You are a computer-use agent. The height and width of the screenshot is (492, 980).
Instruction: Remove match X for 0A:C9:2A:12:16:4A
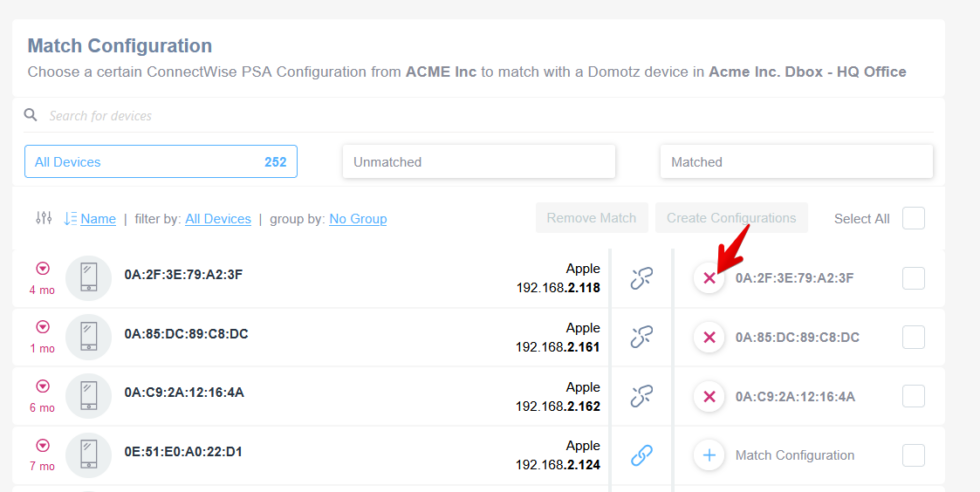tap(709, 397)
